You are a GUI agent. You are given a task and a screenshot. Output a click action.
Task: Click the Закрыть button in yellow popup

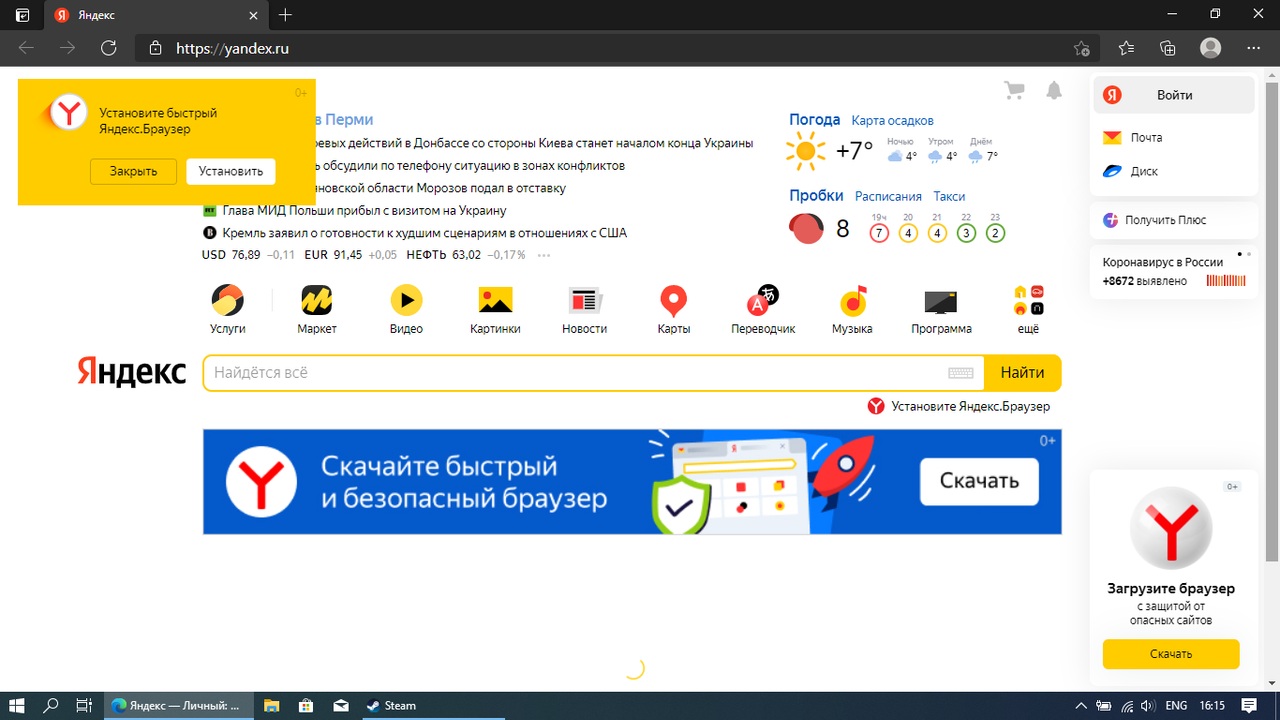point(134,171)
